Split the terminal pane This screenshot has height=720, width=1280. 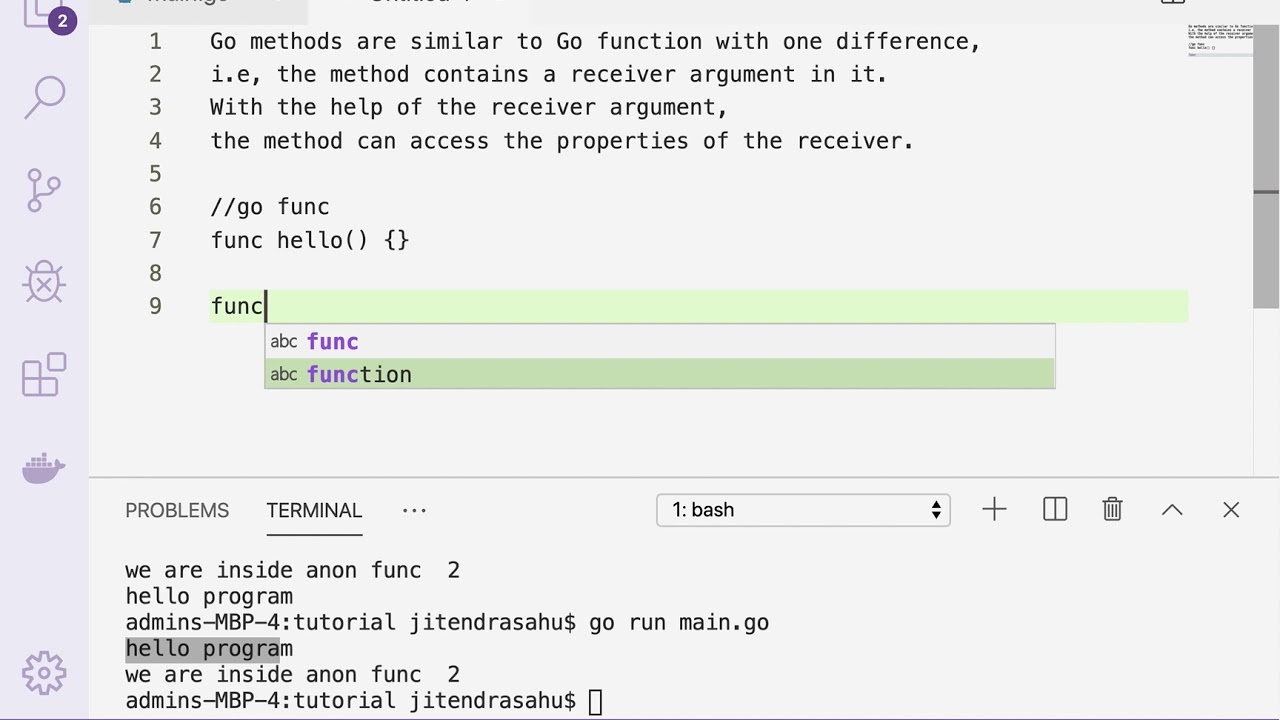[1055, 510]
